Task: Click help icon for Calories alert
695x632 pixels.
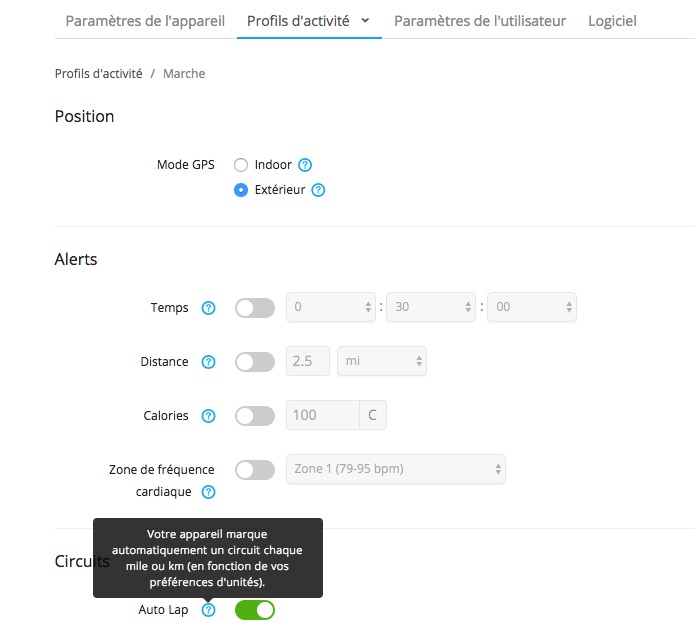Action: (208, 416)
